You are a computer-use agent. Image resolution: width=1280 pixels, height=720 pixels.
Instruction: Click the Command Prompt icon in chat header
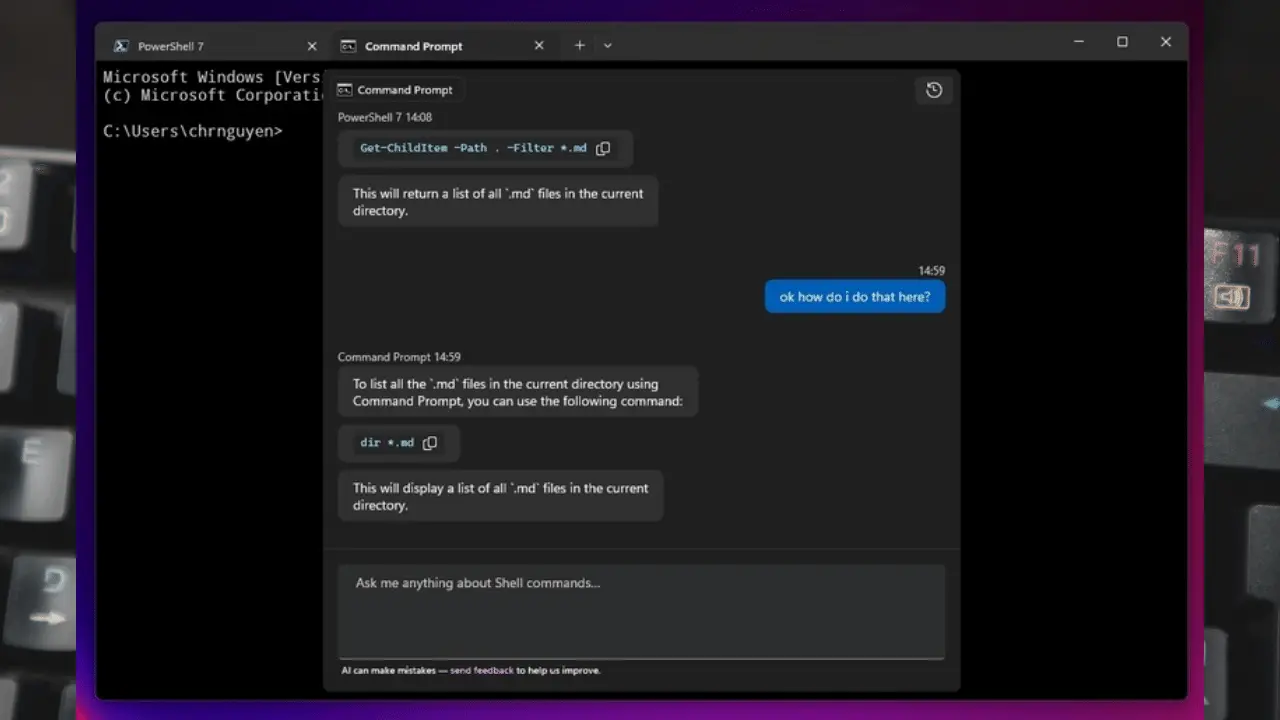[x=344, y=90]
